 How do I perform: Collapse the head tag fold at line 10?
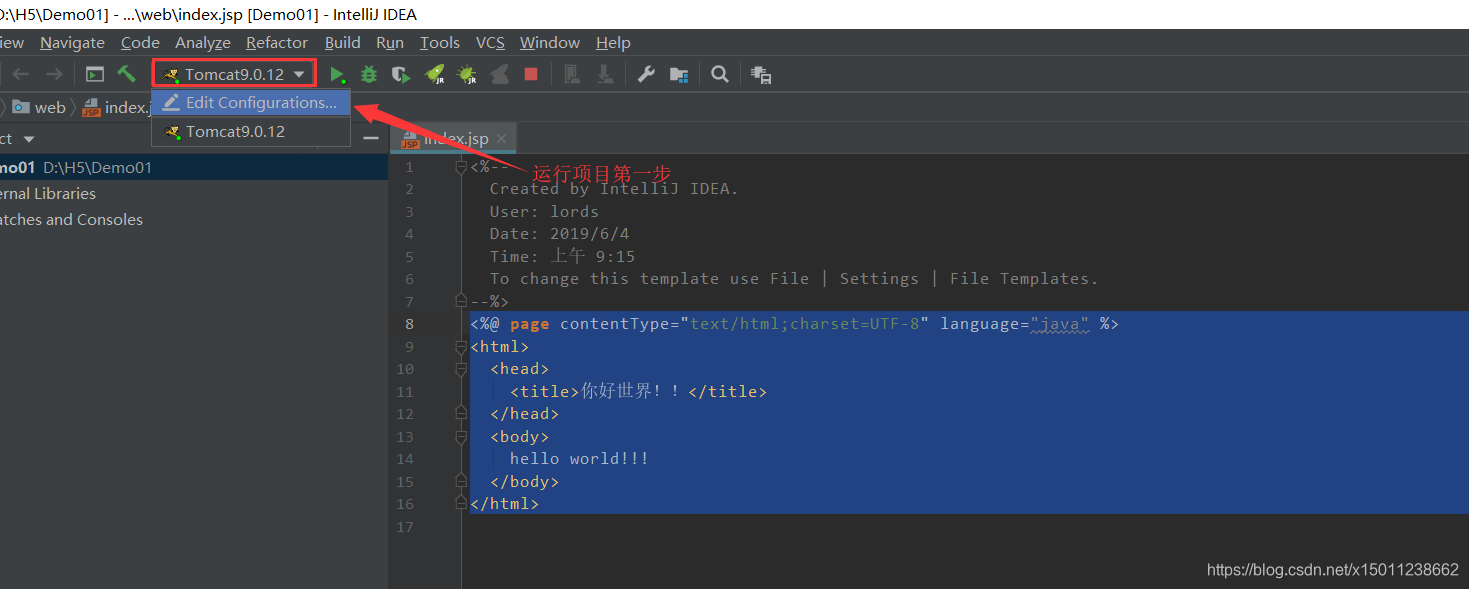(461, 369)
